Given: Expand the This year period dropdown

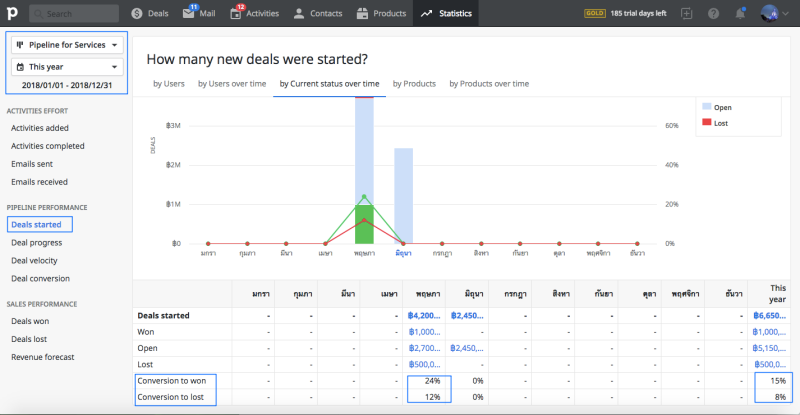Looking at the screenshot, I should click(67, 67).
